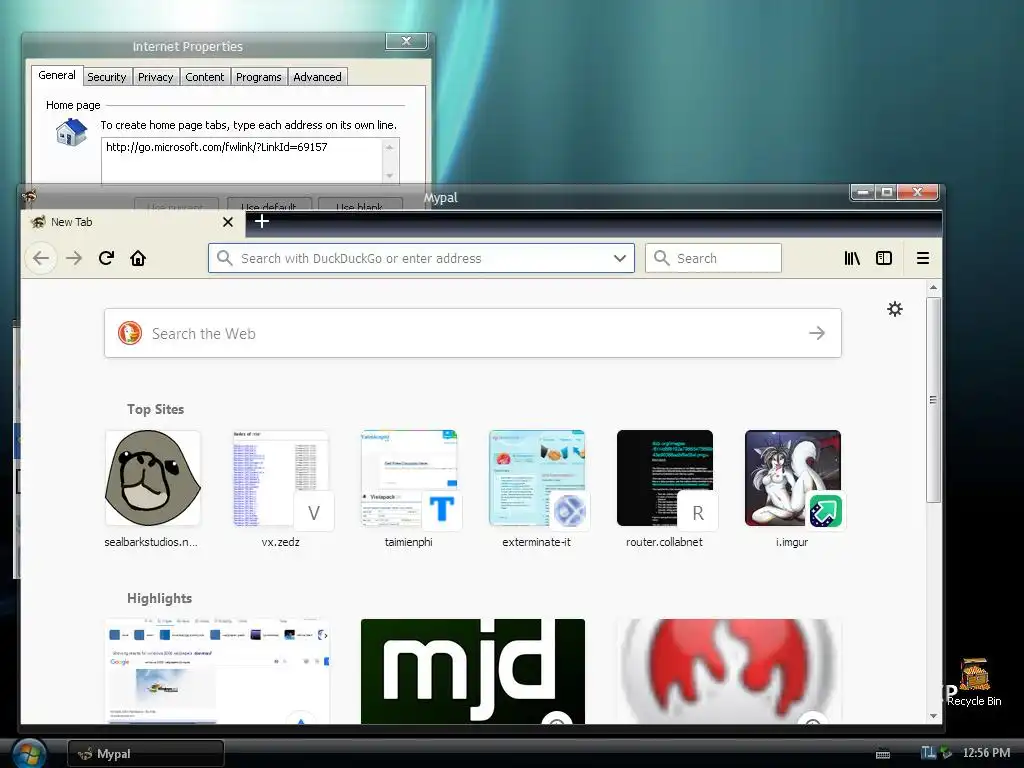1024x768 pixels.
Task: Open the Windows Start orb
Action: (x=29, y=754)
